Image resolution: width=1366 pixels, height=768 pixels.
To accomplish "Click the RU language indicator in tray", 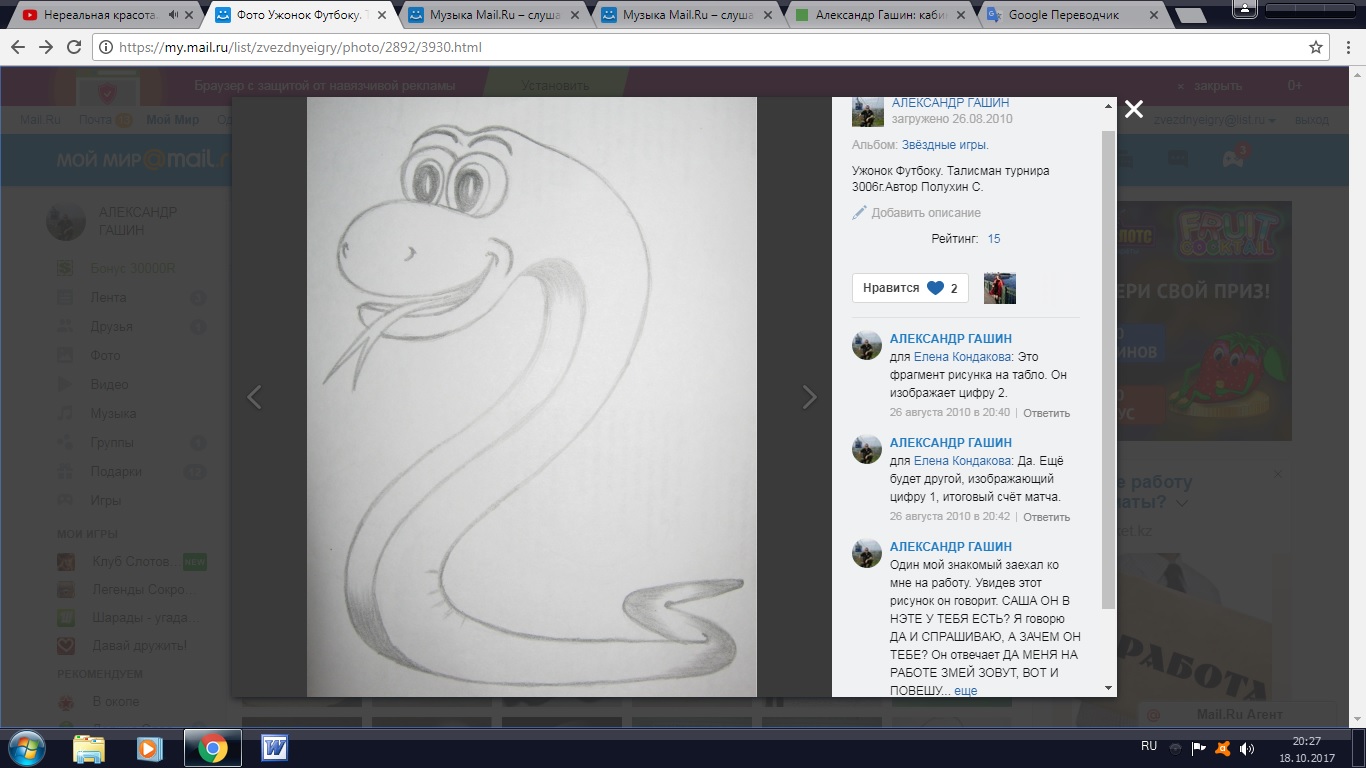I will [1149, 746].
